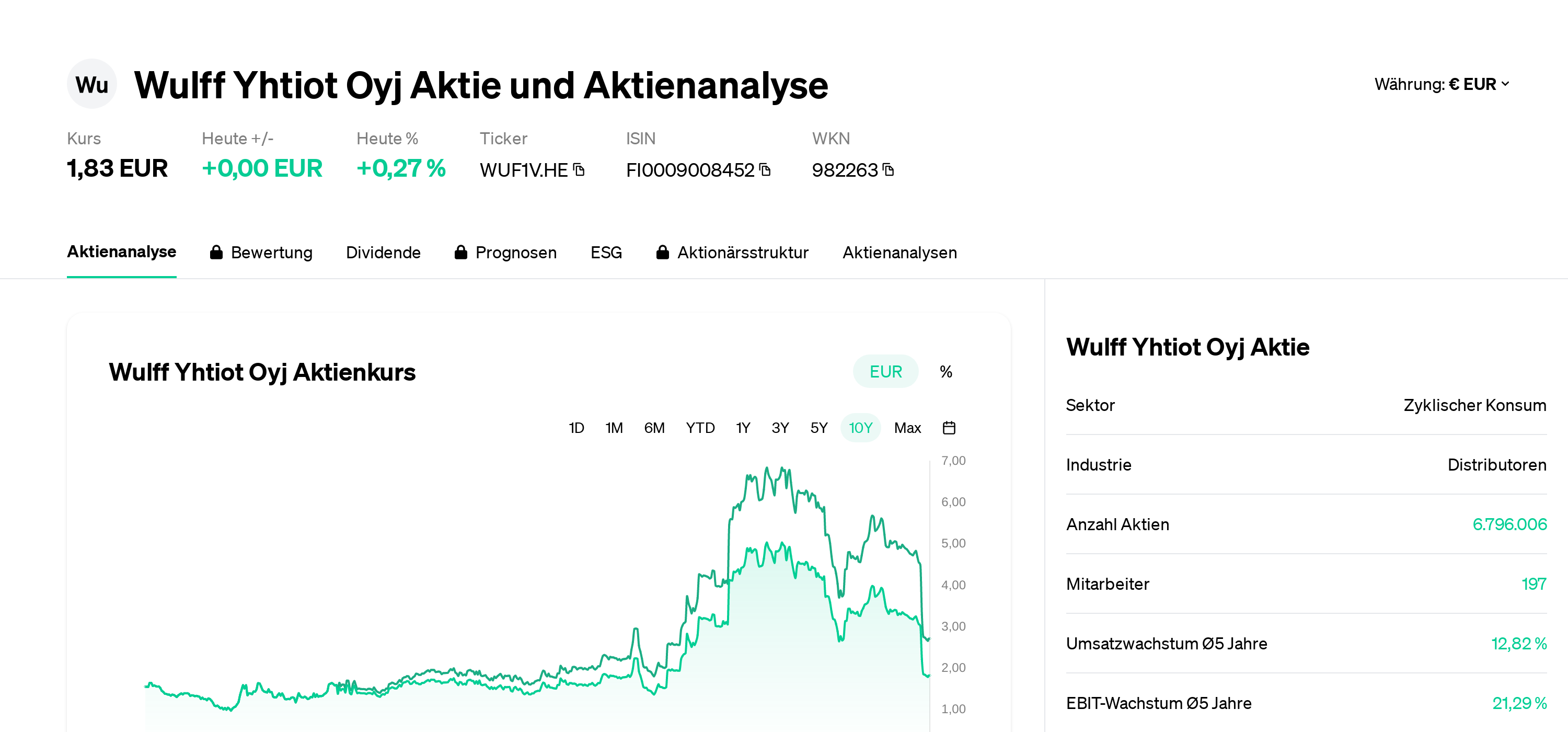The height and width of the screenshot is (732, 1568).
Task: Click the 6.796.006 share count
Action: 1509,524
